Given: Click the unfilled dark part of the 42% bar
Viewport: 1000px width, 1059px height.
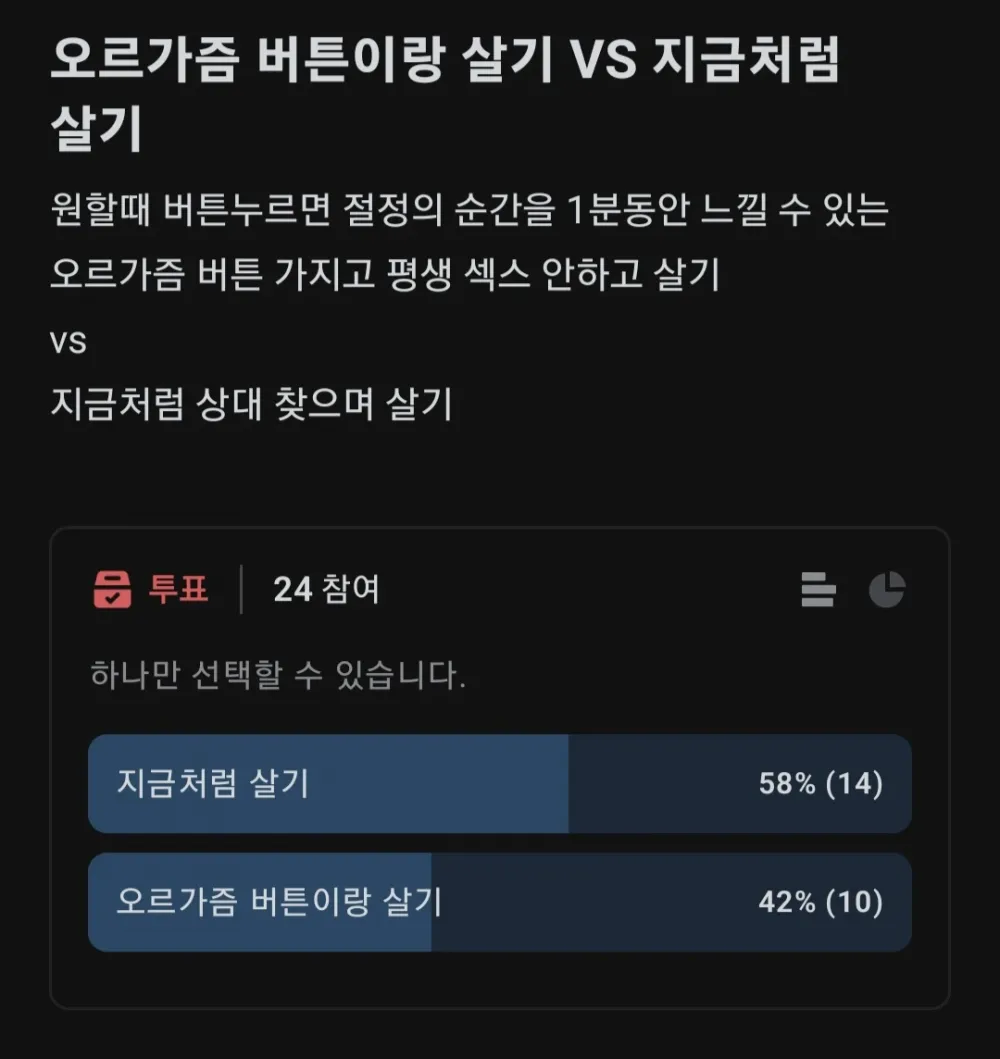Looking at the screenshot, I should tap(590, 903).
